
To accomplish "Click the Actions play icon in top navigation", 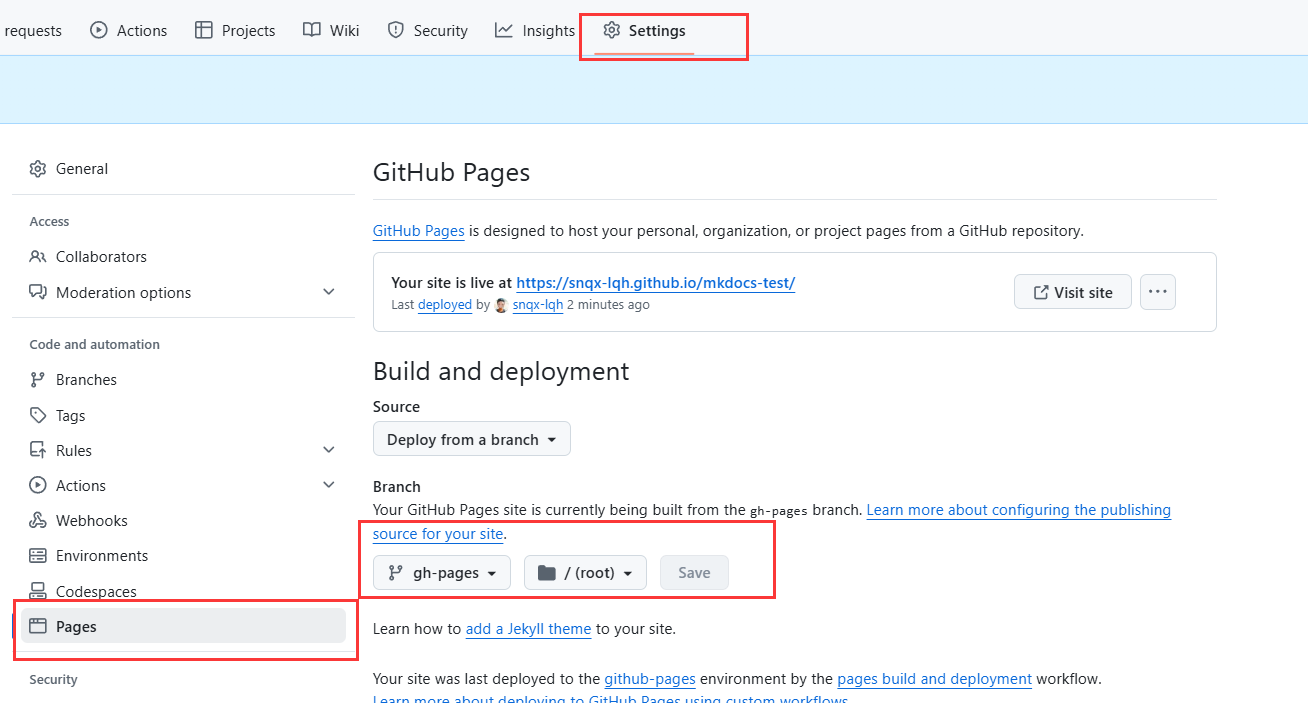I will (x=99, y=31).
